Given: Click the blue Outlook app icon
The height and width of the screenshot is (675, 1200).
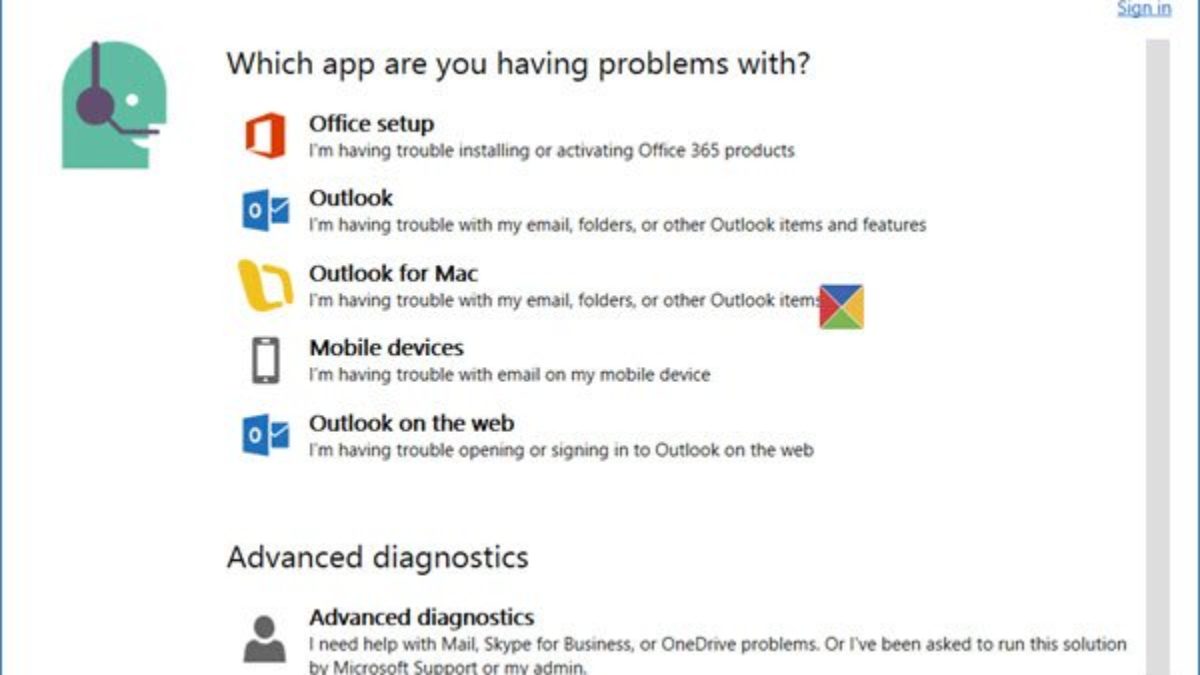Looking at the screenshot, I should coord(265,211).
